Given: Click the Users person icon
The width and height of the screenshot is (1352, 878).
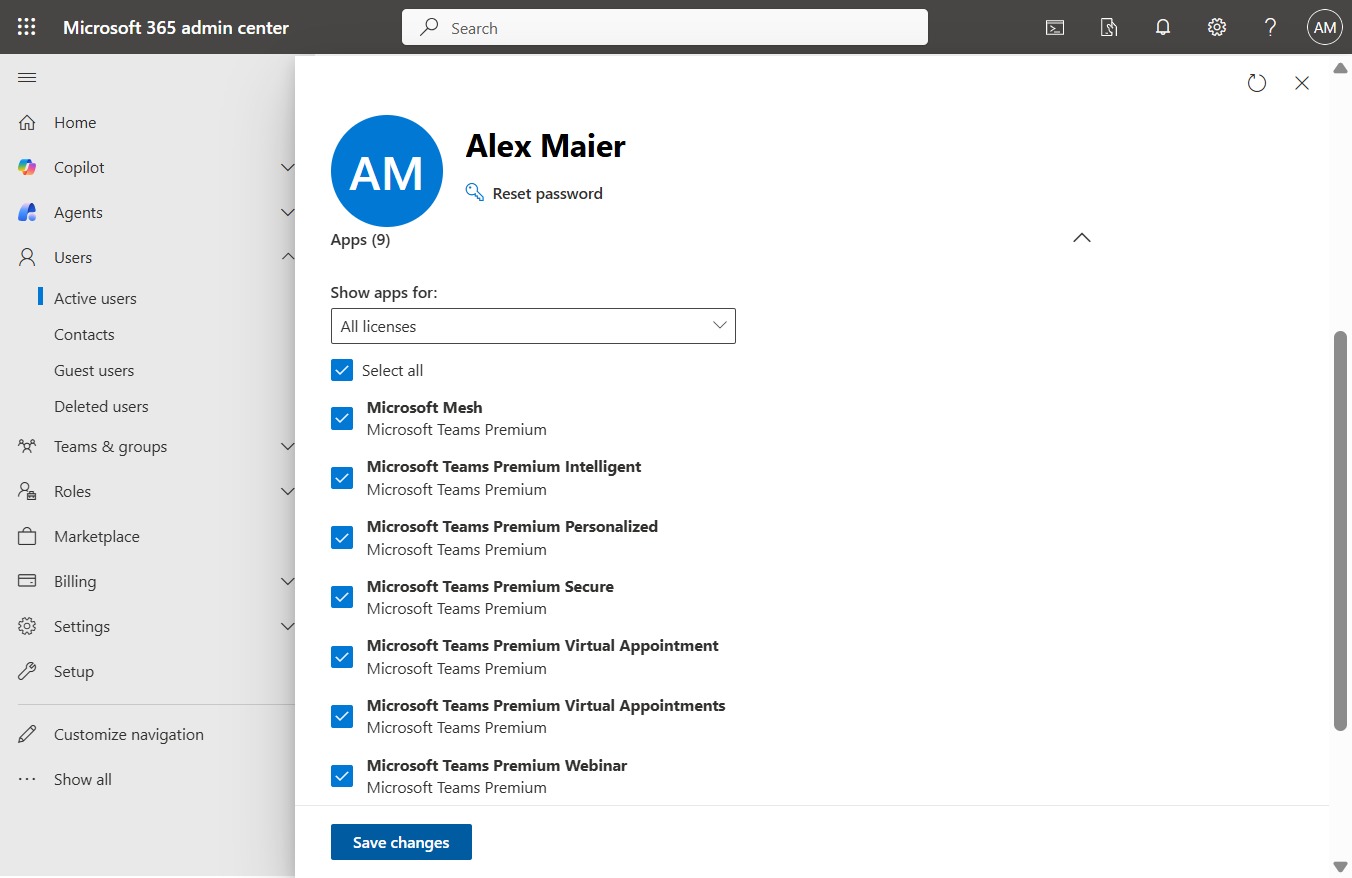Looking at the screenshot, I should [x=27, y=257].
